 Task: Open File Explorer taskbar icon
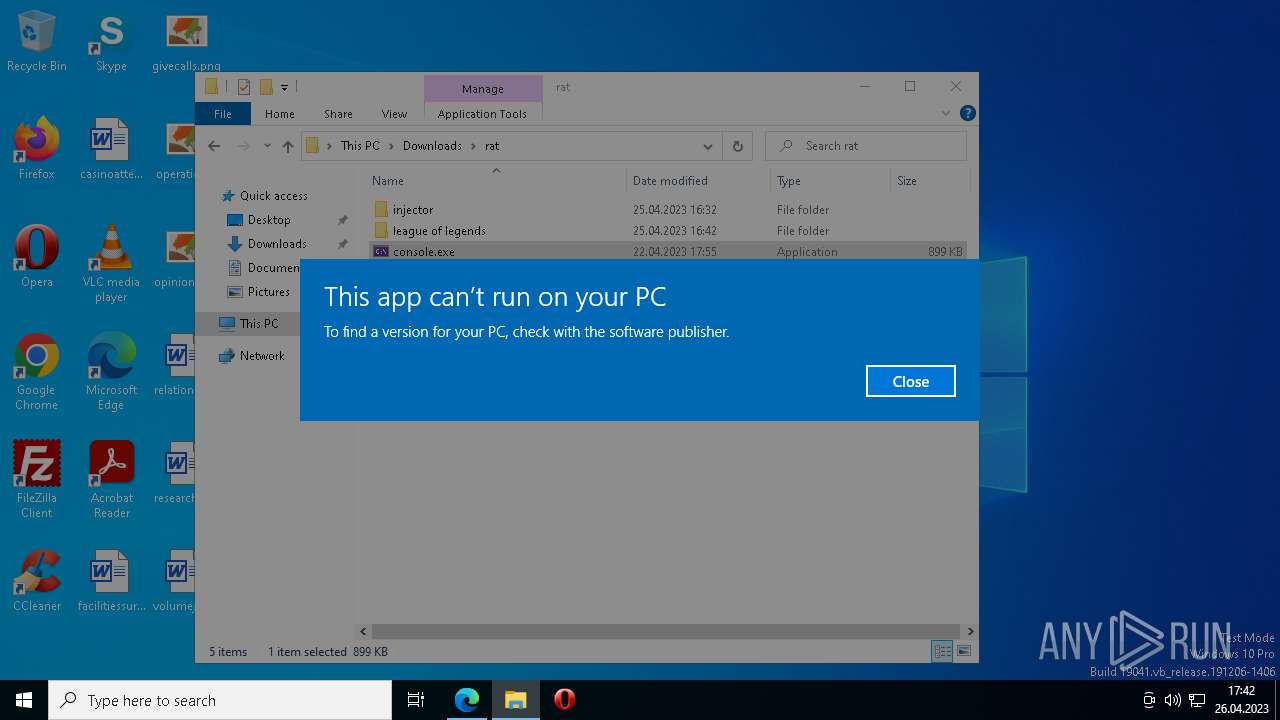point(516,700)
